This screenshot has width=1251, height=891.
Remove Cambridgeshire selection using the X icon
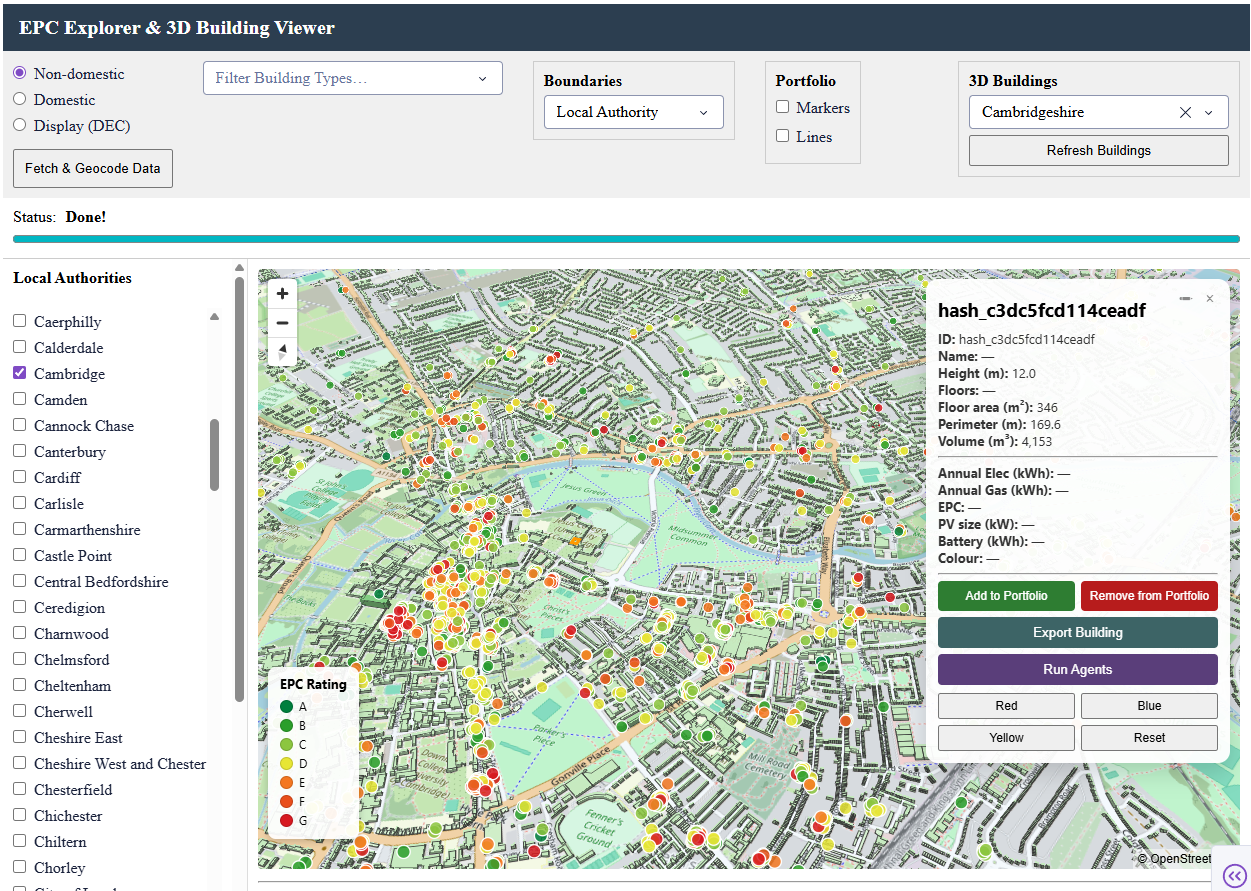[1185, 112]
